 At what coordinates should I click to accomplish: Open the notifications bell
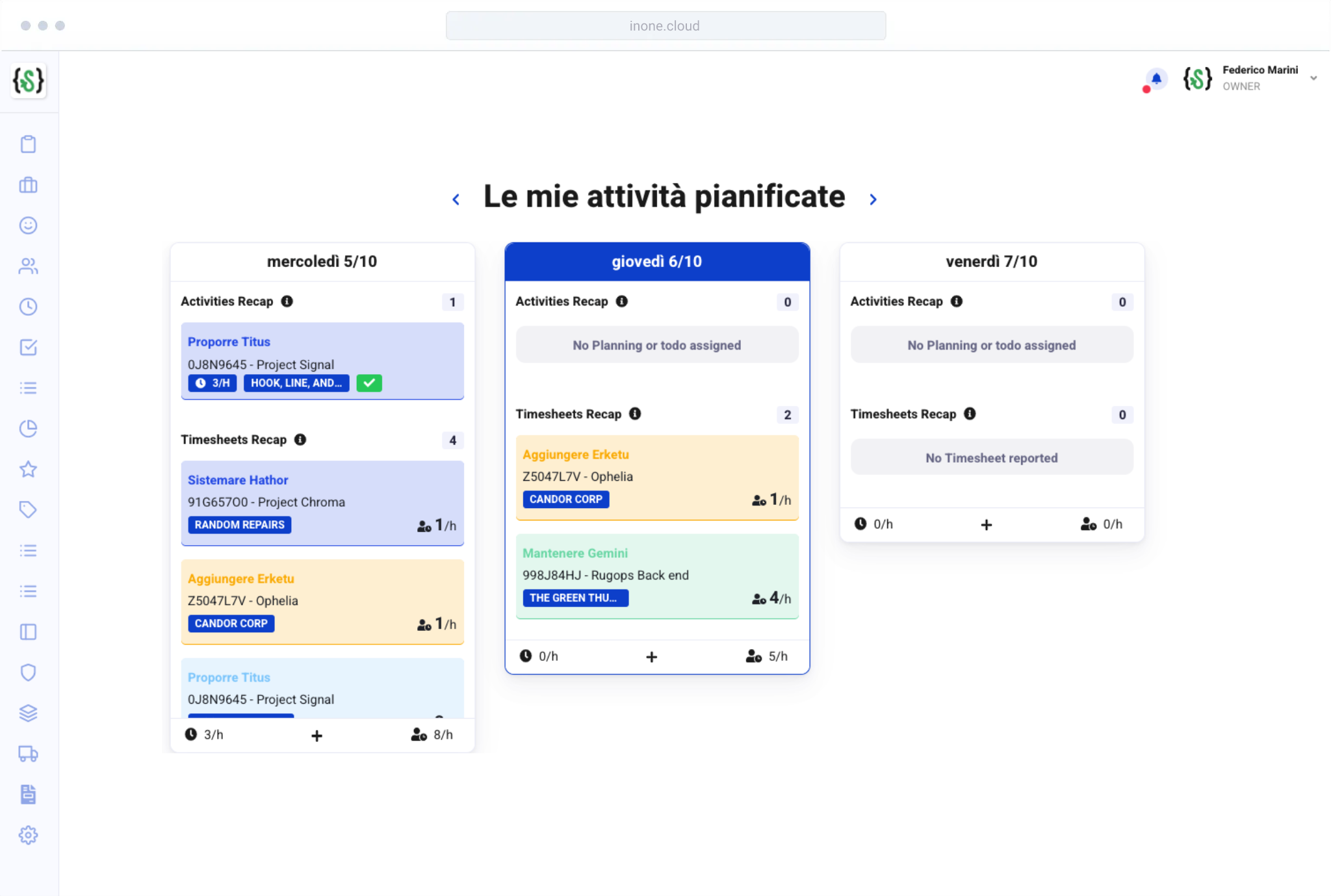pyautogui.click(x=1155, y=79)
